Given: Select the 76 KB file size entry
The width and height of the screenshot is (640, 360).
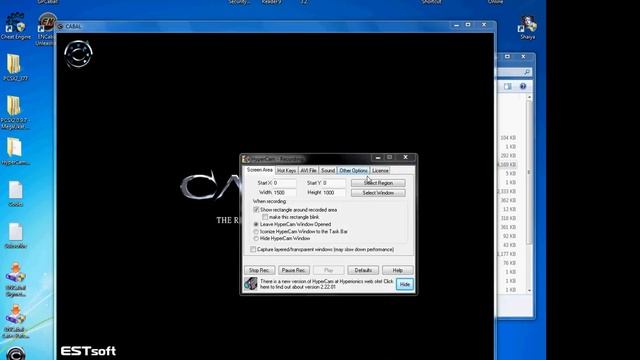Looking at the screenshot, I should coord(509,263).
